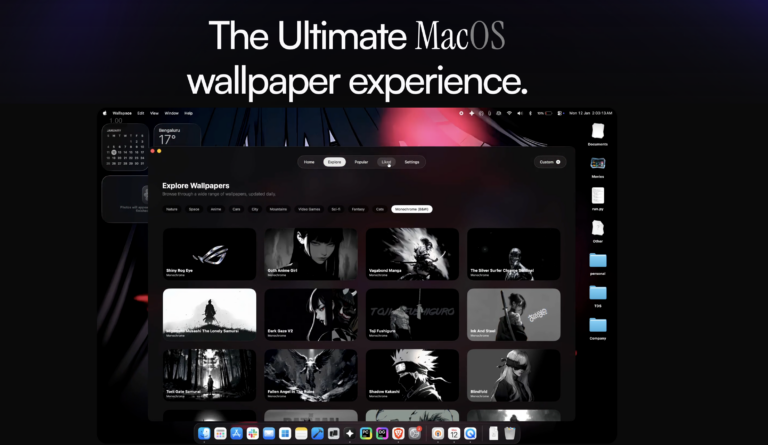
Task: Click the calendar desktop widget
Action: pyautogui.click(x=125, y=147)
